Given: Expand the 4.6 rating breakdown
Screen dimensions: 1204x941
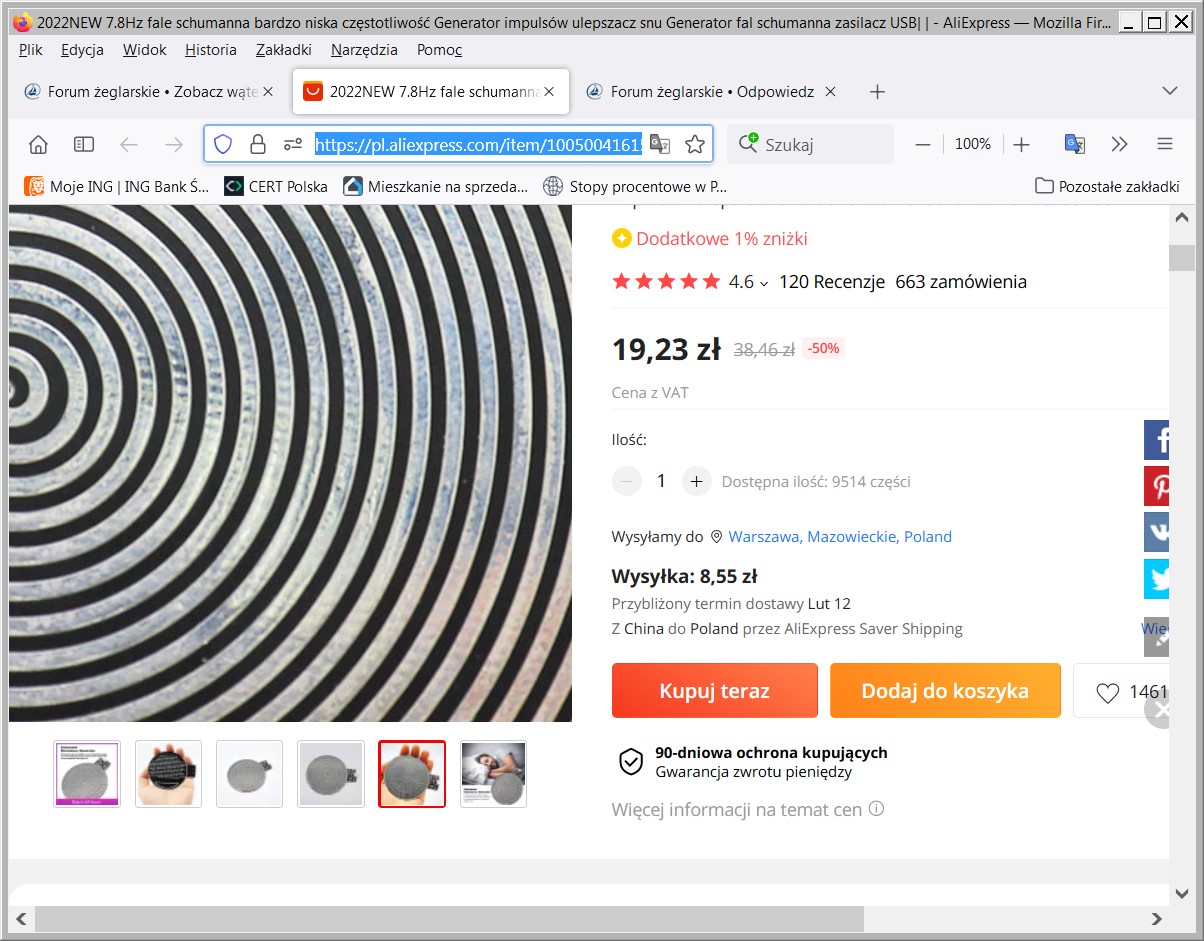Looking at the screenshot, I should (749, 282).
